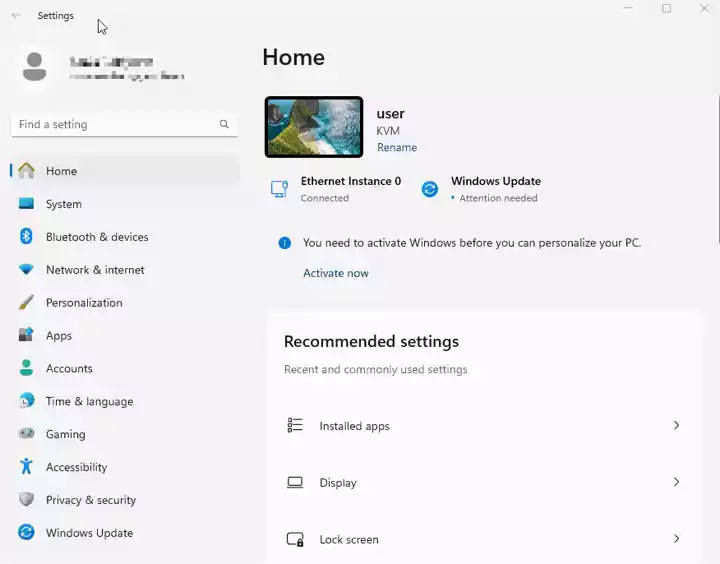Expand Display chevron arrow

[676, 482]
